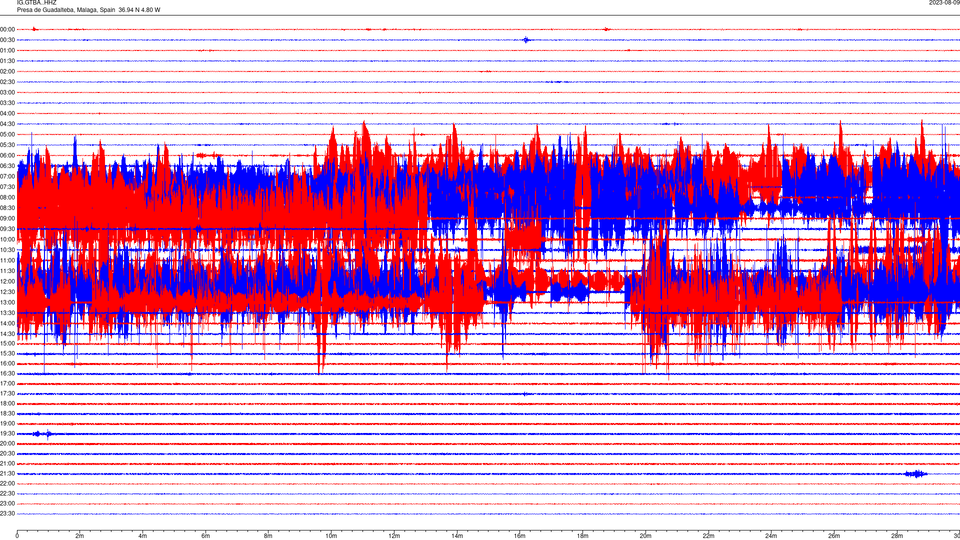
Task: Click the 16:30 time label
Action: coord(7,373)
